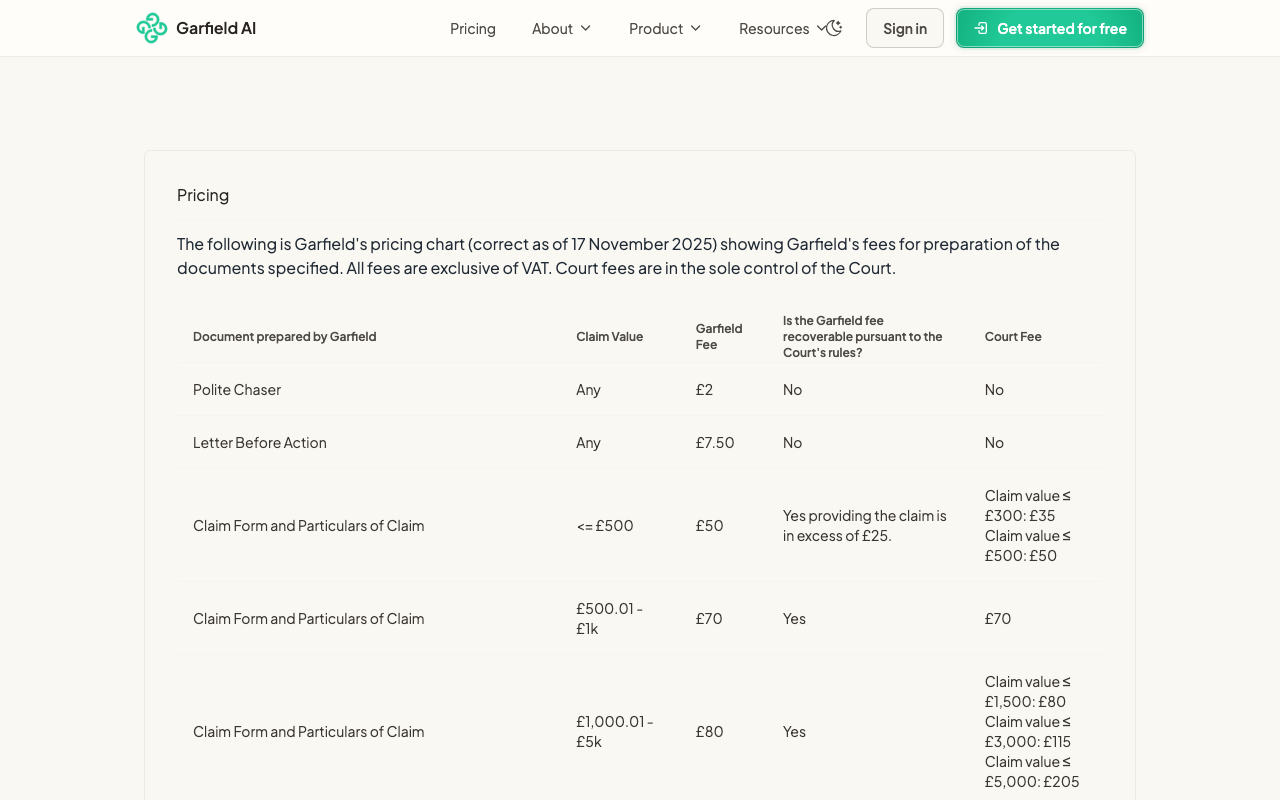Toggle dark mode with the moon icon
Viewport: 1280px width, 800px height.
coord(834,28)
